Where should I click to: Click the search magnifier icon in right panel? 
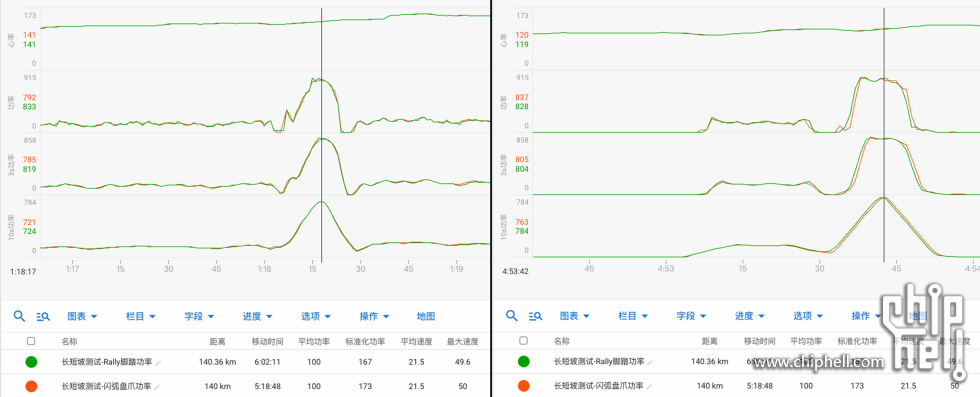[x=511, y=316]
